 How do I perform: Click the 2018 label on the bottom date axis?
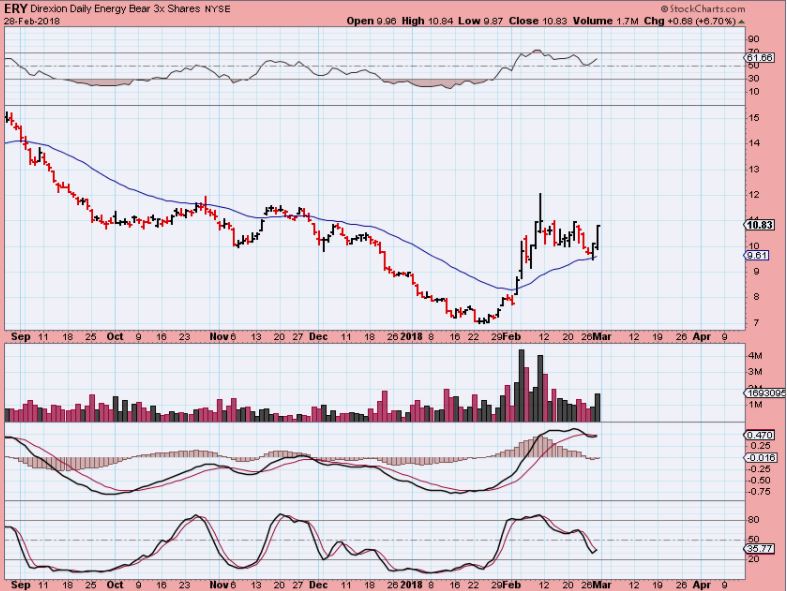tap(411, 585)
